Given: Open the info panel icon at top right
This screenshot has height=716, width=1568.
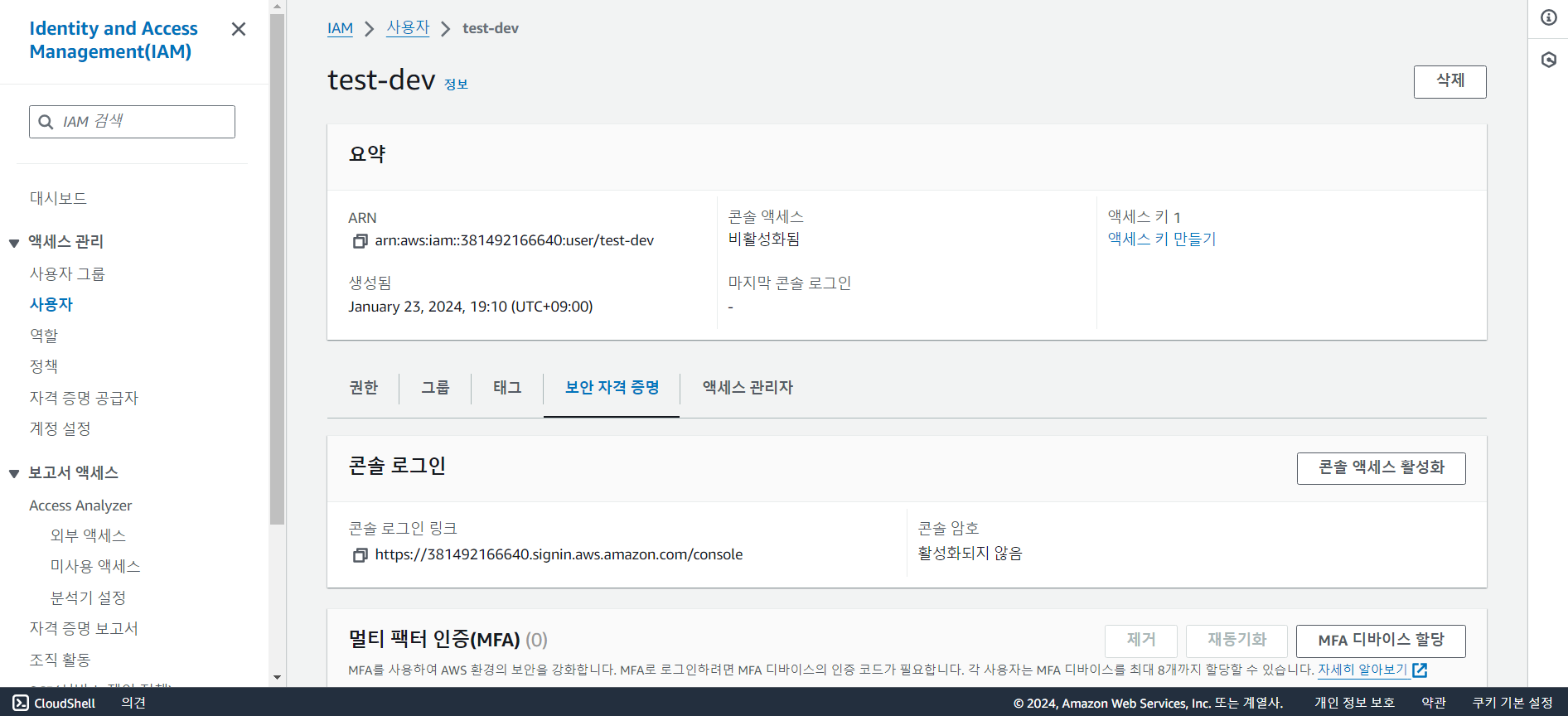Looking at the screenshot, I should tap(1548, 17).
